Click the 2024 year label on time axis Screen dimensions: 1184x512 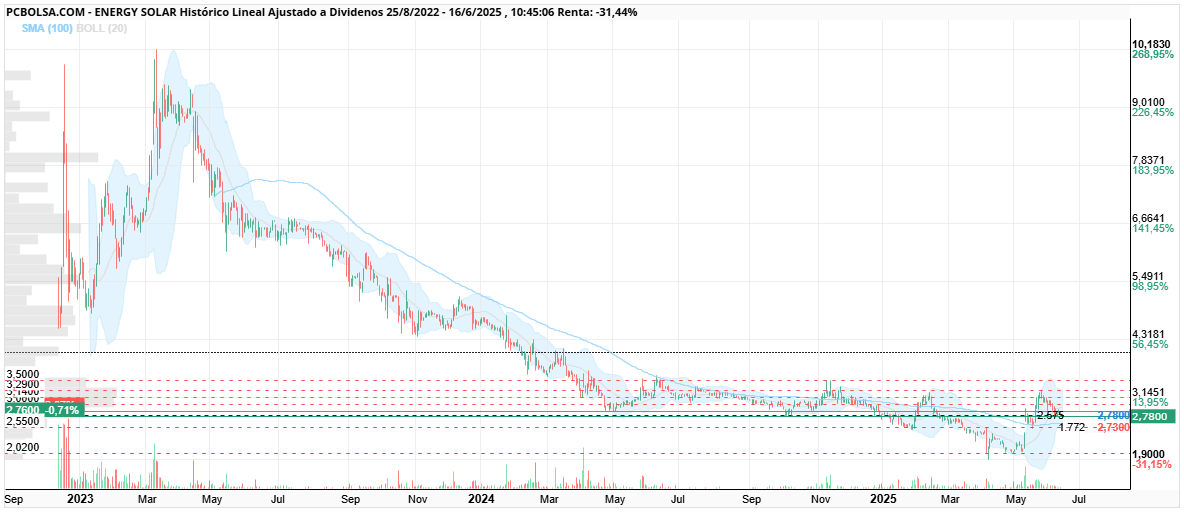tap(480, 499)
